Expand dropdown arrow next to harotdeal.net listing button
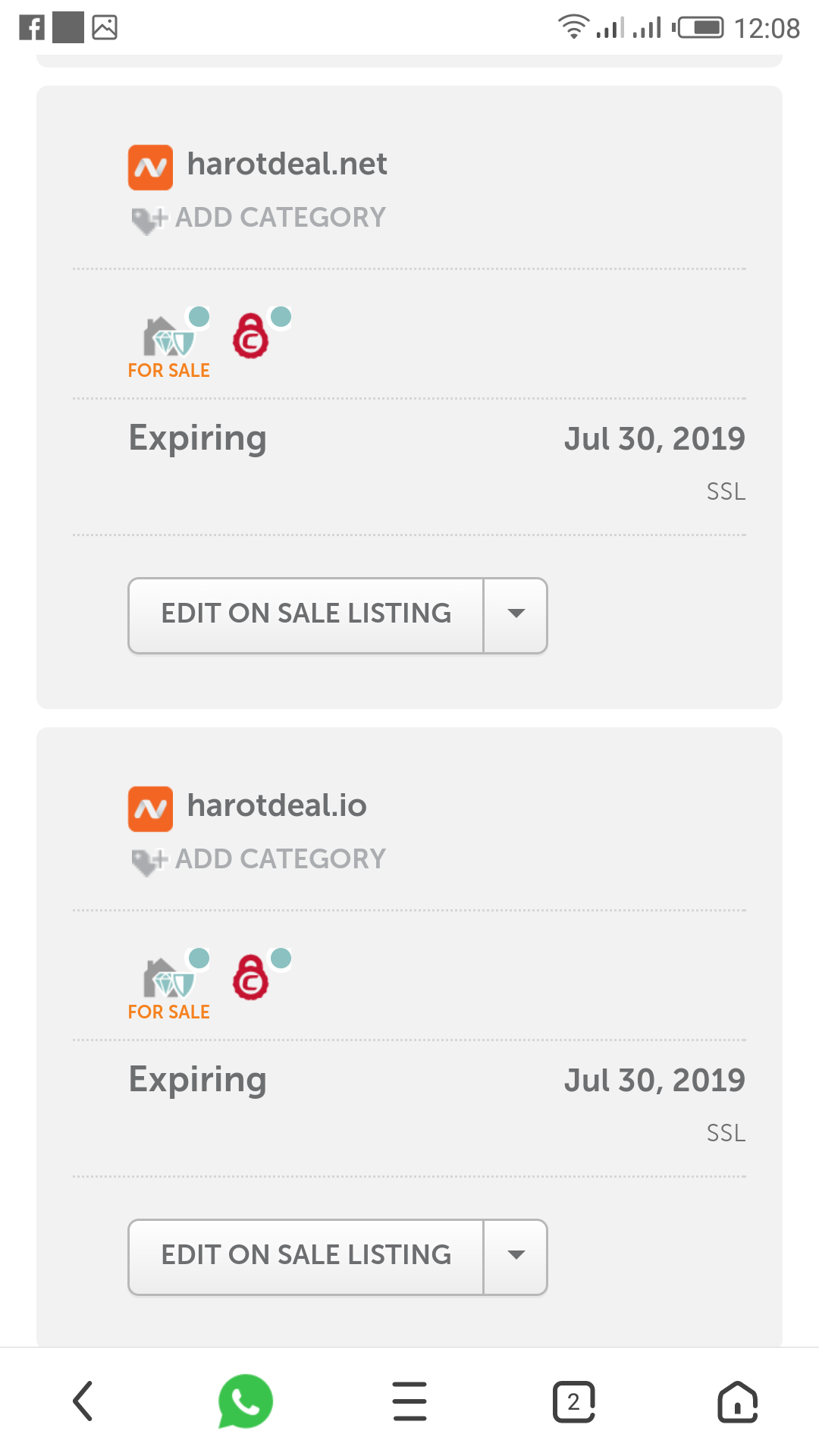The width and height of the screenshot is (819, 1456). click(x=516, y=615)
